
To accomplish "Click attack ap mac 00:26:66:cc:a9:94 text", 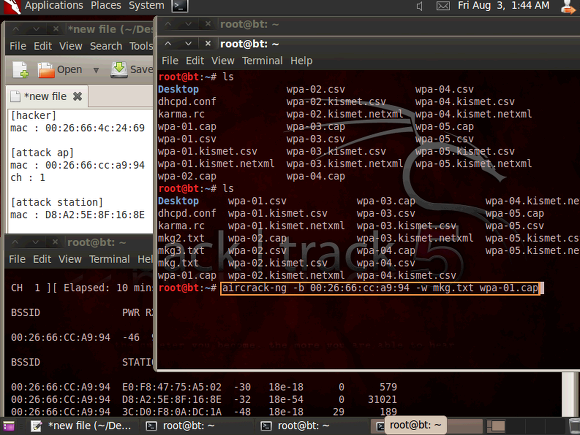I will point(77,165).
